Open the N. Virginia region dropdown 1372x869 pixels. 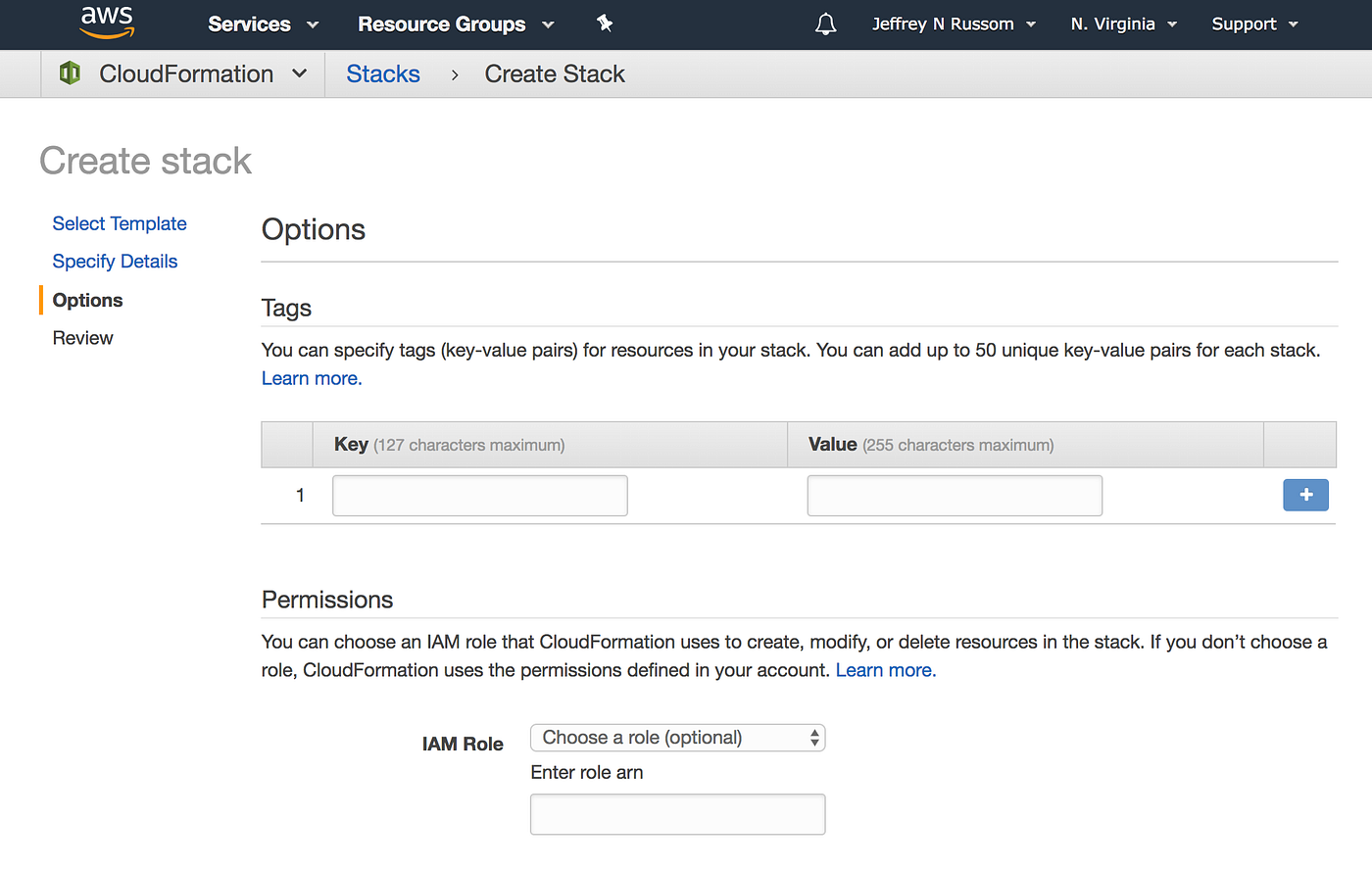[1123, 24]
